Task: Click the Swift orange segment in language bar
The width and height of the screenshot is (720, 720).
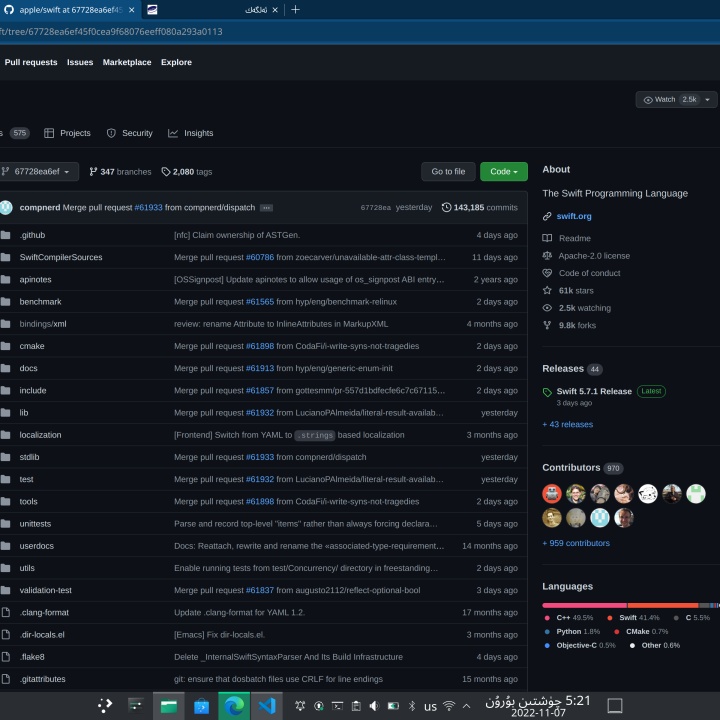Action: [663, 606]
